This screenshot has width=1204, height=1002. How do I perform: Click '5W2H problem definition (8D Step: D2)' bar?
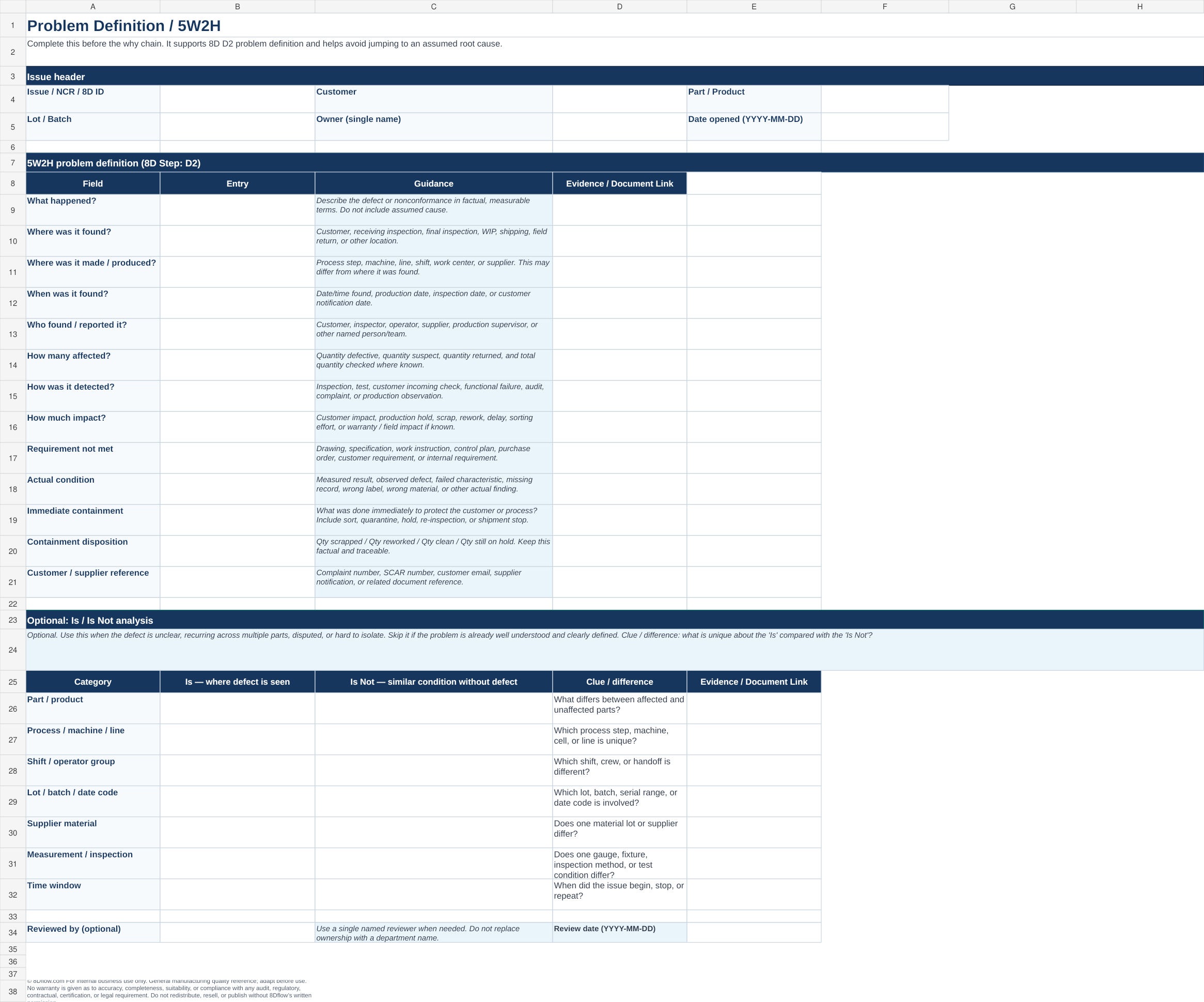615,163
